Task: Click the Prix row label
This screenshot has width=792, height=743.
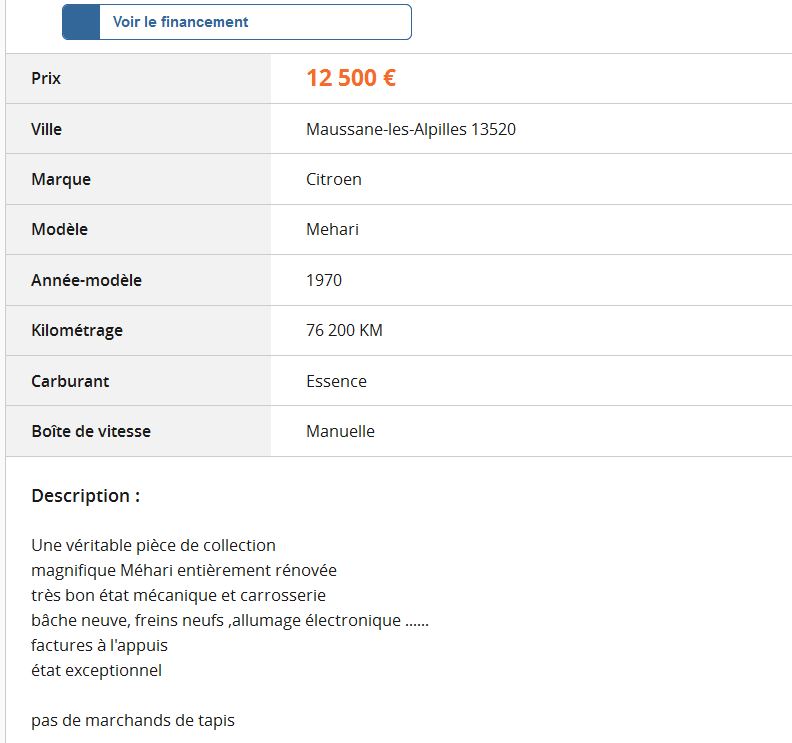Action: click(x=46, y=78)
